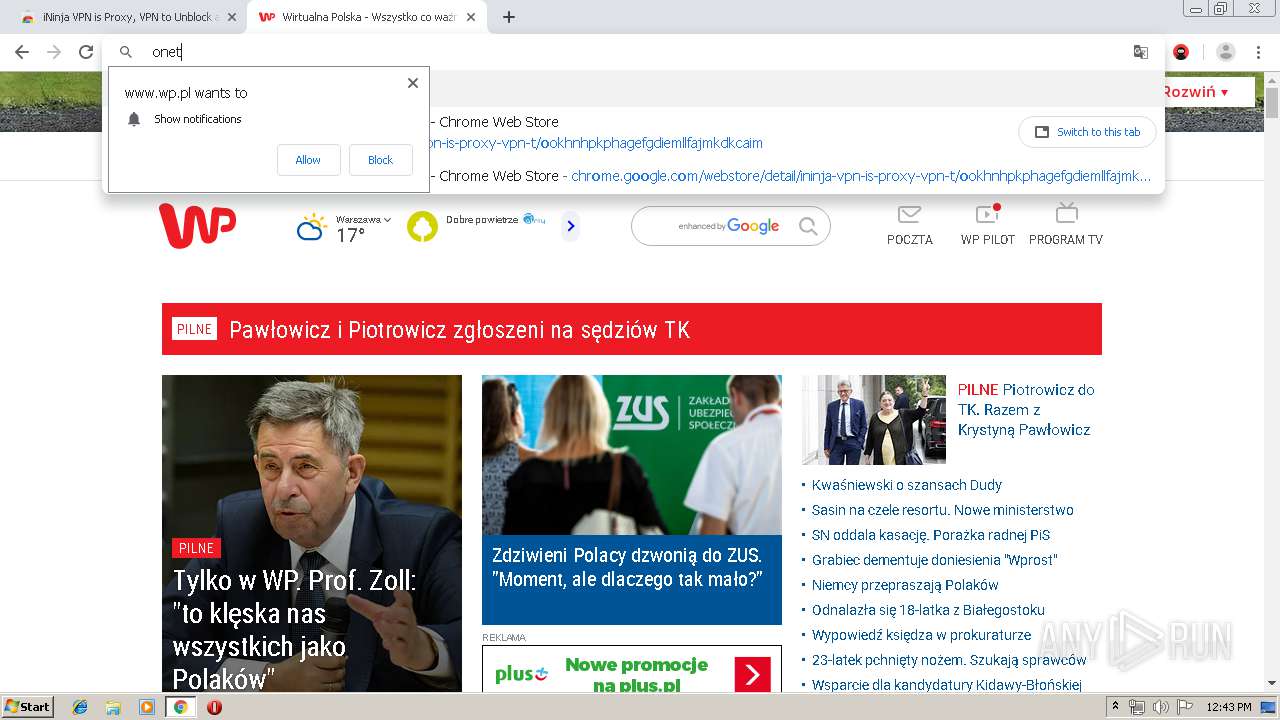Select the second Chrome Web Store suggestion
This screenshot has height=720, width=1280.
pyautogui.click(x=790, y=176)
